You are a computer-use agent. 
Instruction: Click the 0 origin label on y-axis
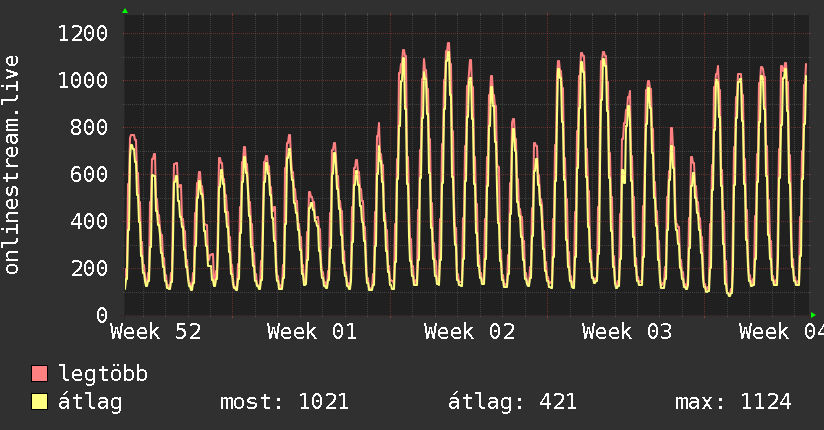pos(101,315)
